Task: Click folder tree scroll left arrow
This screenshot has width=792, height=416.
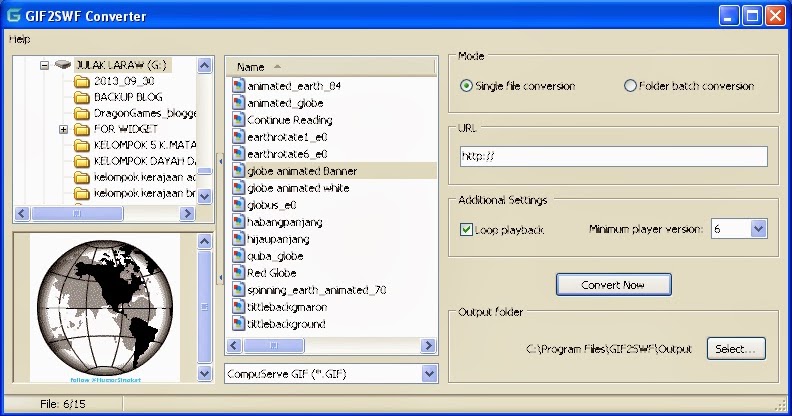Action: 22,214
